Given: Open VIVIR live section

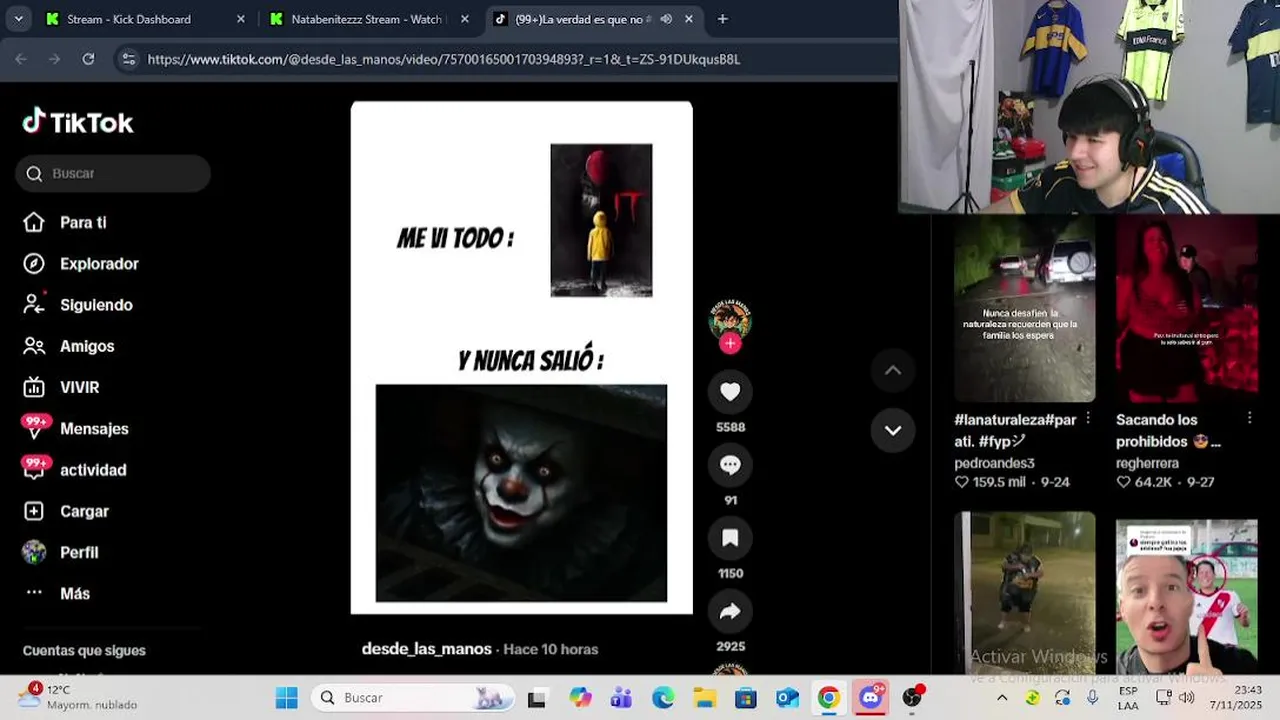Looking at the screenshot, I should pyautogui.click(x=79, y=387).
